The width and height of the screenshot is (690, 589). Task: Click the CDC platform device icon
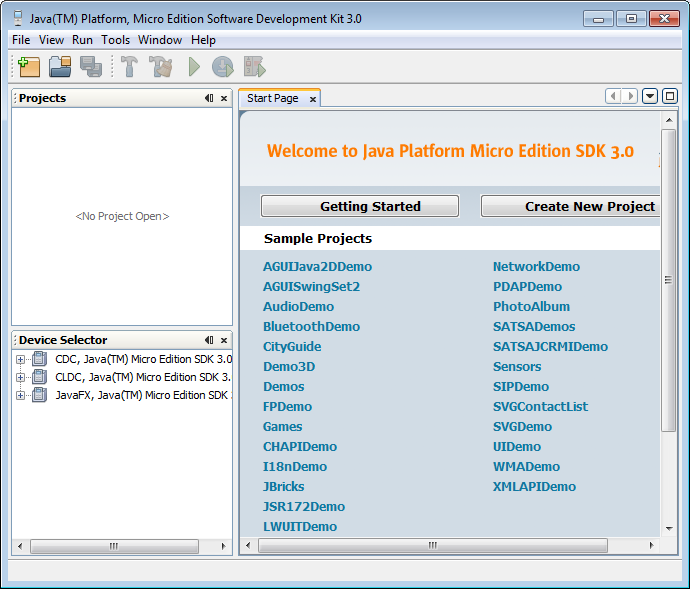40,359
